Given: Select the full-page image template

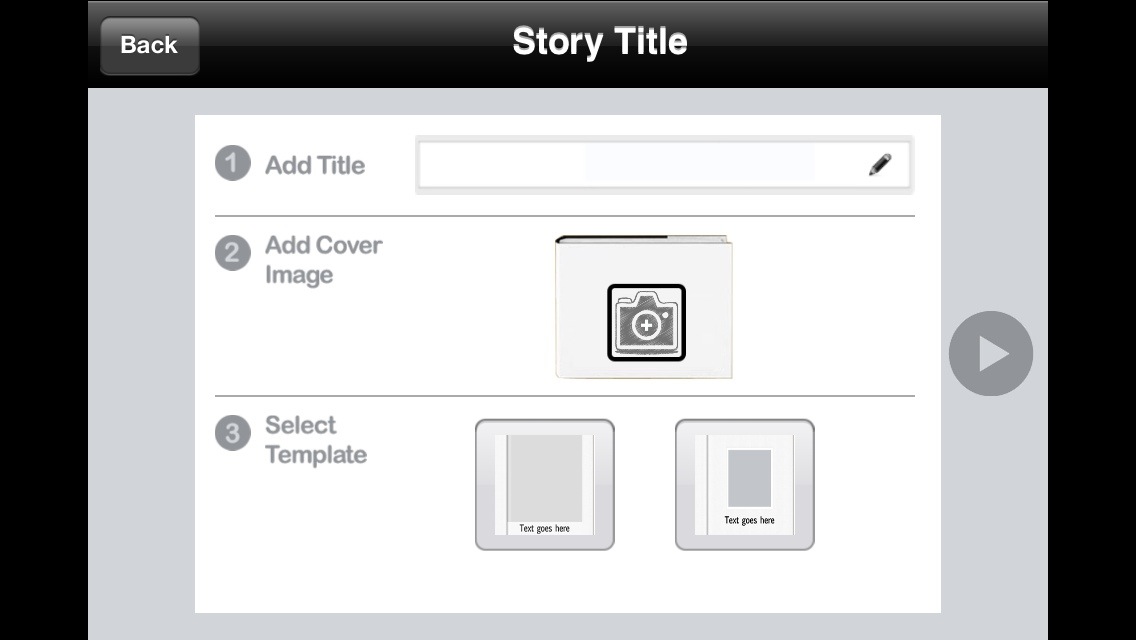Looking at the screenshot, I should [x=544, y=485].
